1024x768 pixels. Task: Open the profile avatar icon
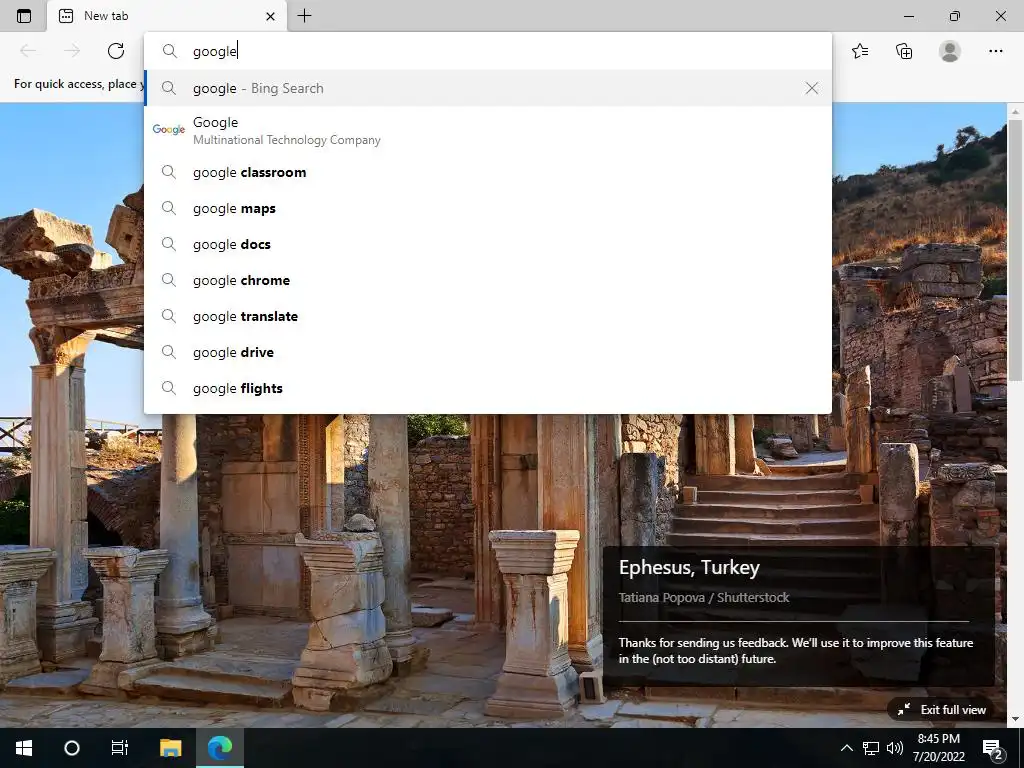(x=950, y=51)
